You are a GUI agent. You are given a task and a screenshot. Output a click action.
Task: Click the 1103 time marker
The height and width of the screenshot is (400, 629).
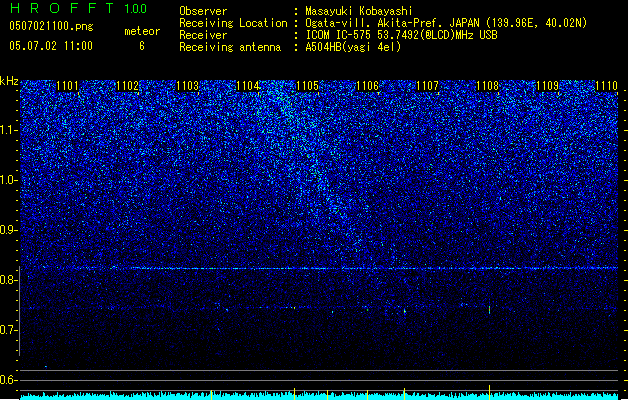pyautogui.click(x=187, y=86)
